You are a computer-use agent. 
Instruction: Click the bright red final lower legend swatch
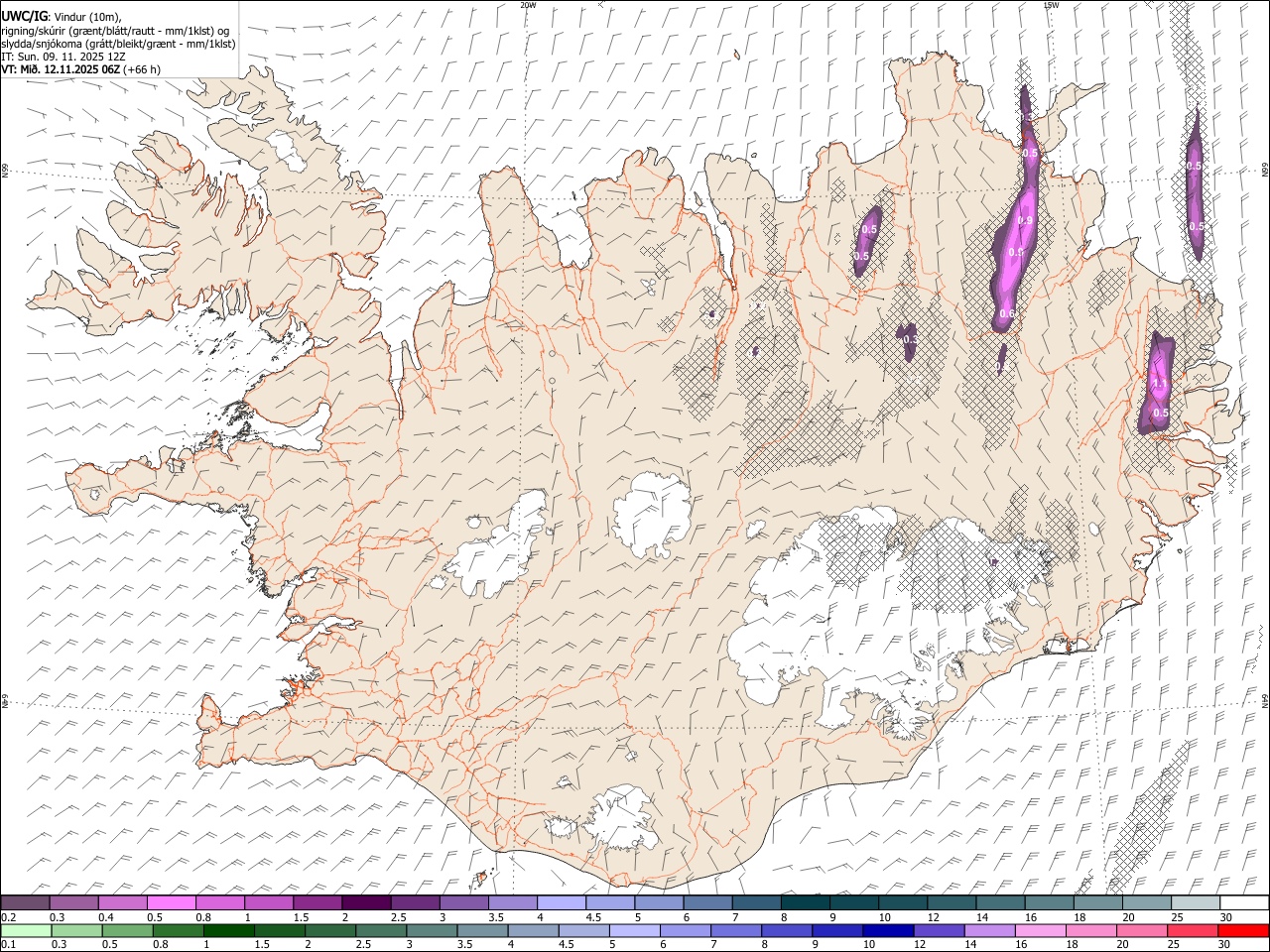[1243, 930]
